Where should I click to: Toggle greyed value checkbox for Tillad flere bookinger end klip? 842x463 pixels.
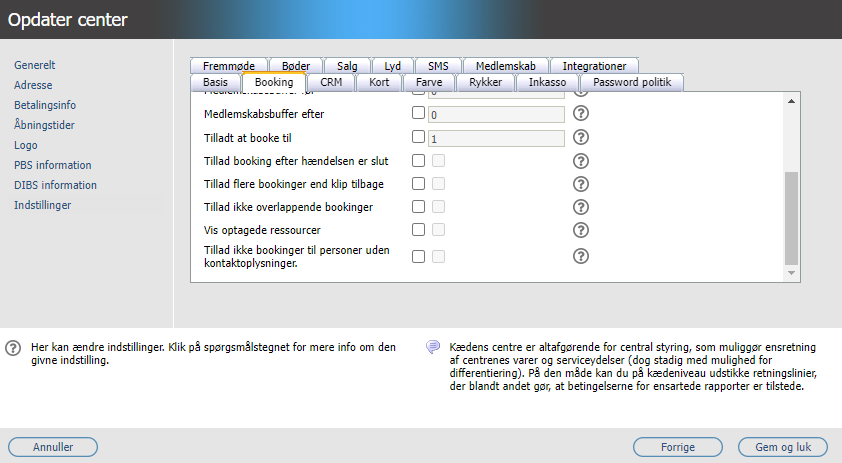[x=438, y=184]
